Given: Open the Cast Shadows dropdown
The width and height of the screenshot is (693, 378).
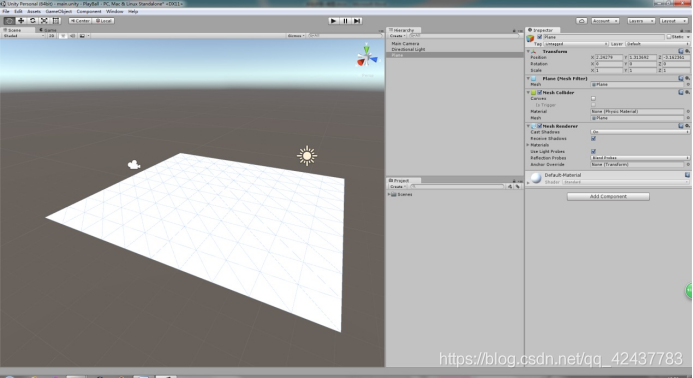Looking at the screenshot, I should pyautogui.click(x=640, y=132).
